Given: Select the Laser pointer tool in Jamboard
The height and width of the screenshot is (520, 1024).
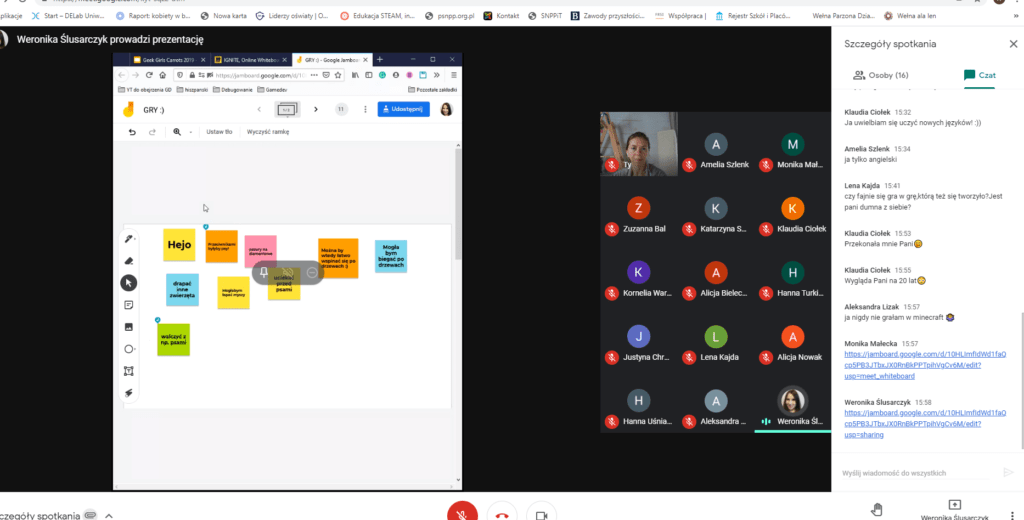Looking at the screenshot, I should [129, 393].
